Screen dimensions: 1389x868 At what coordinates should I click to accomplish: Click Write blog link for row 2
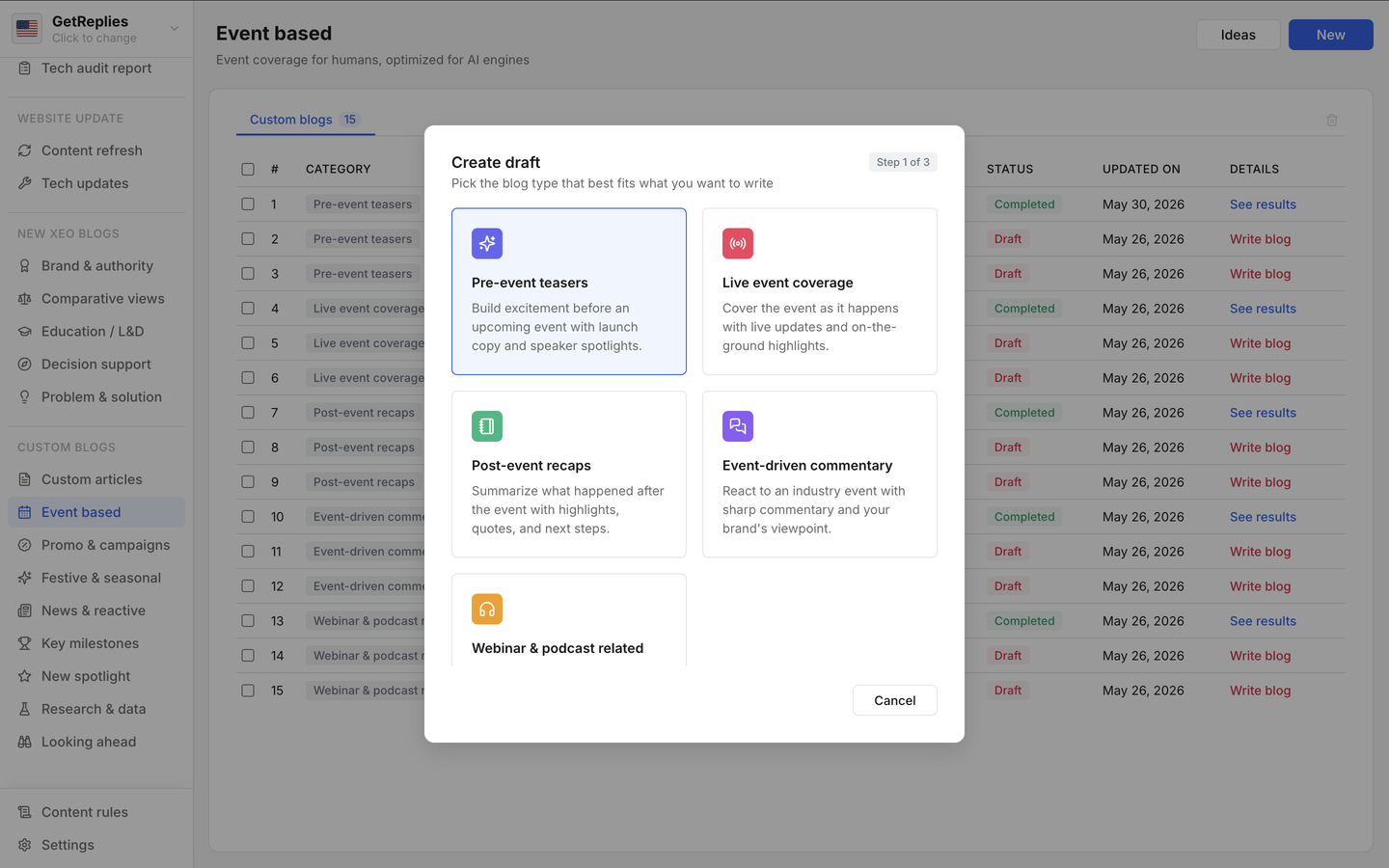(1260, 239)
